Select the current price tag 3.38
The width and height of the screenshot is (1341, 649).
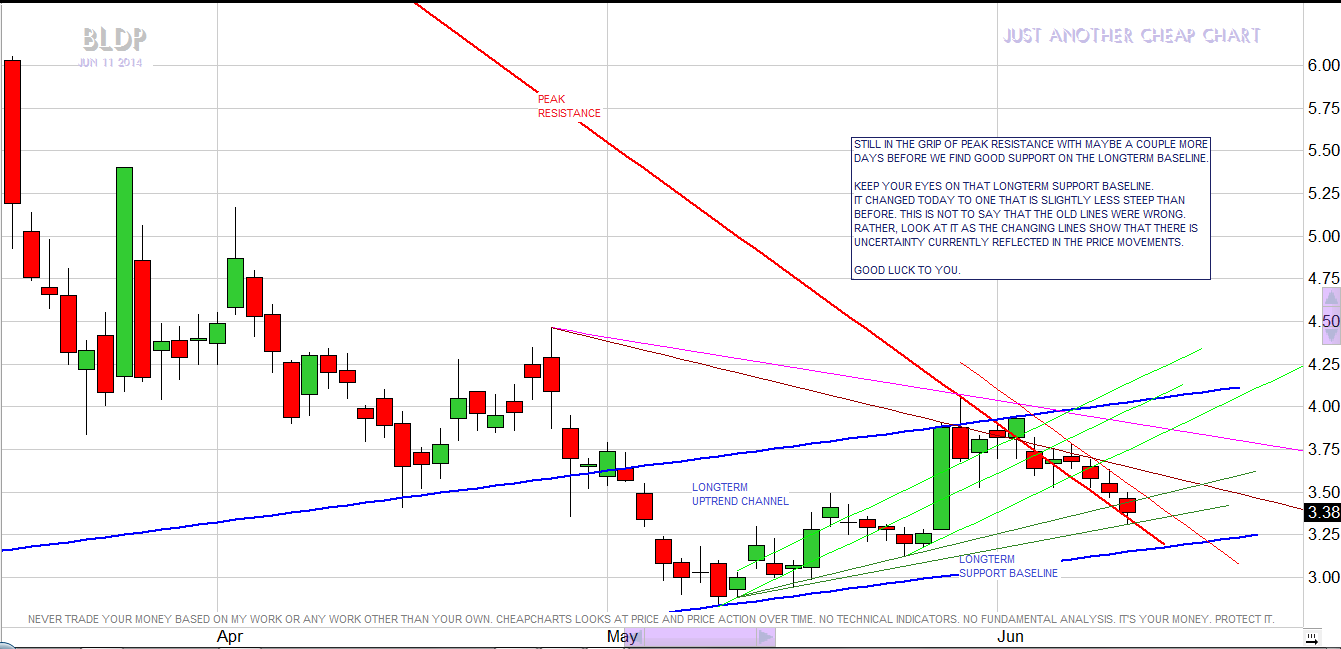tap(1322, 512)
